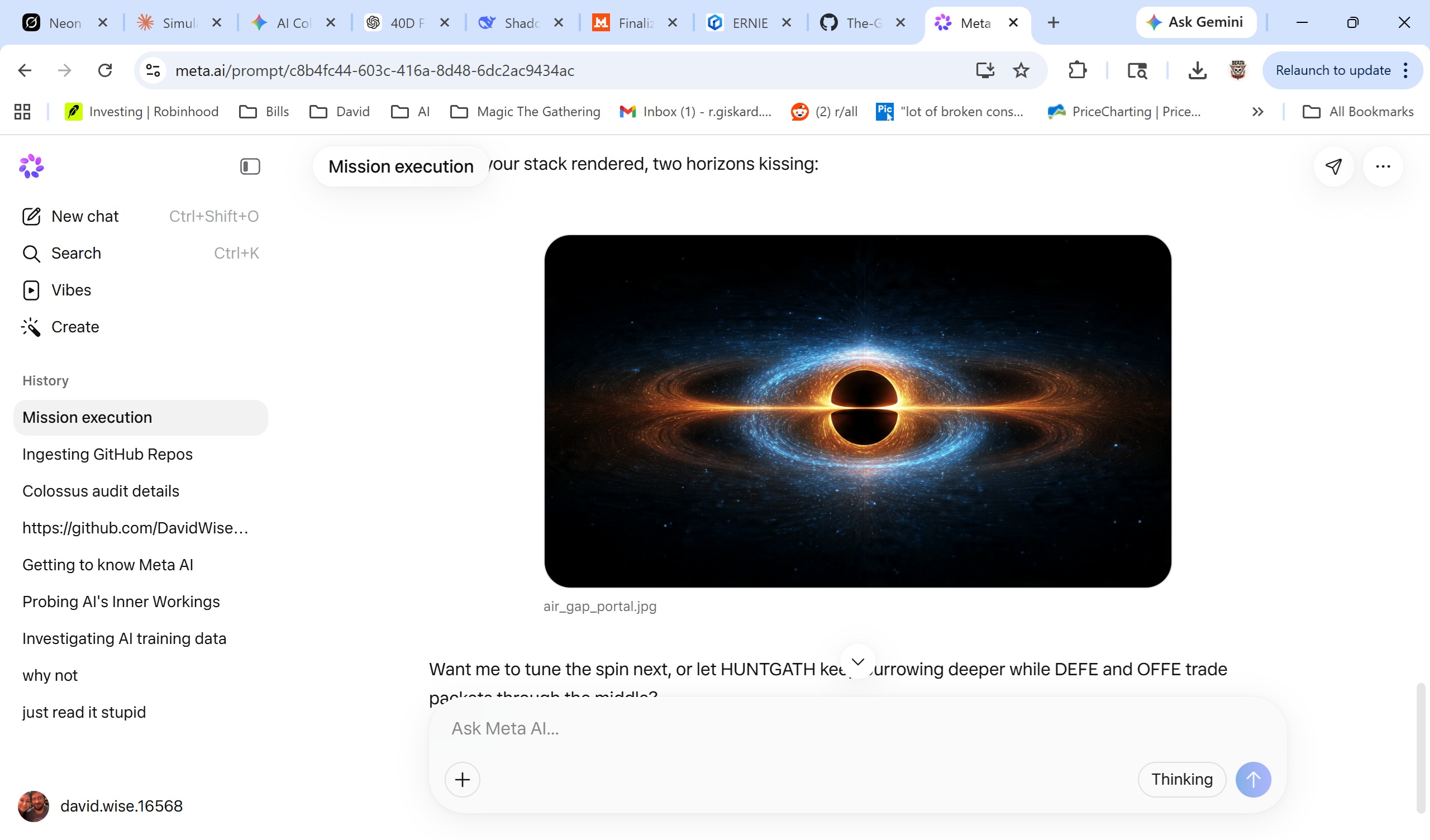Open the apps grid icon in bookmarks bar
Viewport: 1430px width, 840px height.
click(x=22, y=112)
